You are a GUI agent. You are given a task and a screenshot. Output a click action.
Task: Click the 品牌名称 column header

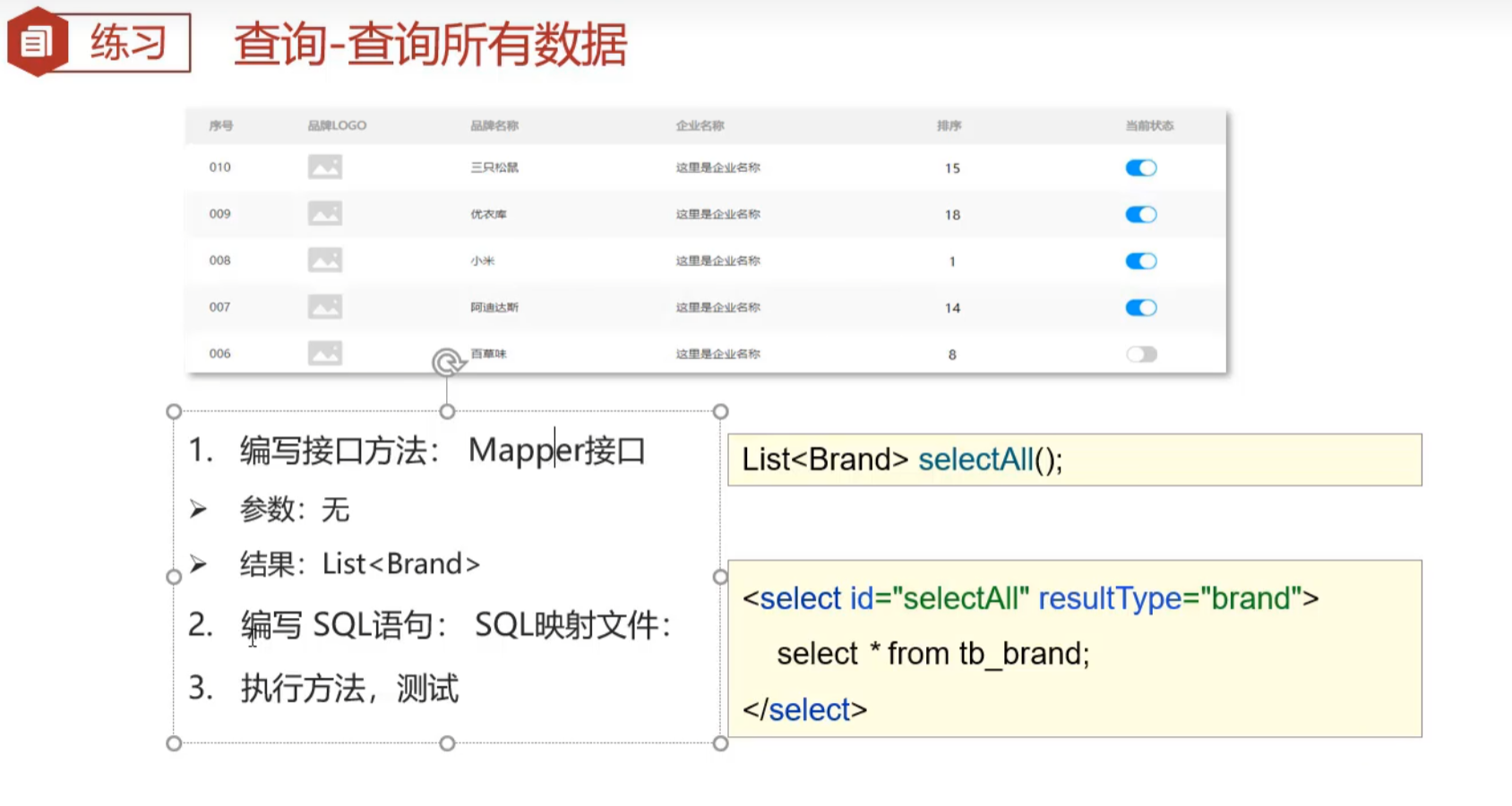(494, 125)
